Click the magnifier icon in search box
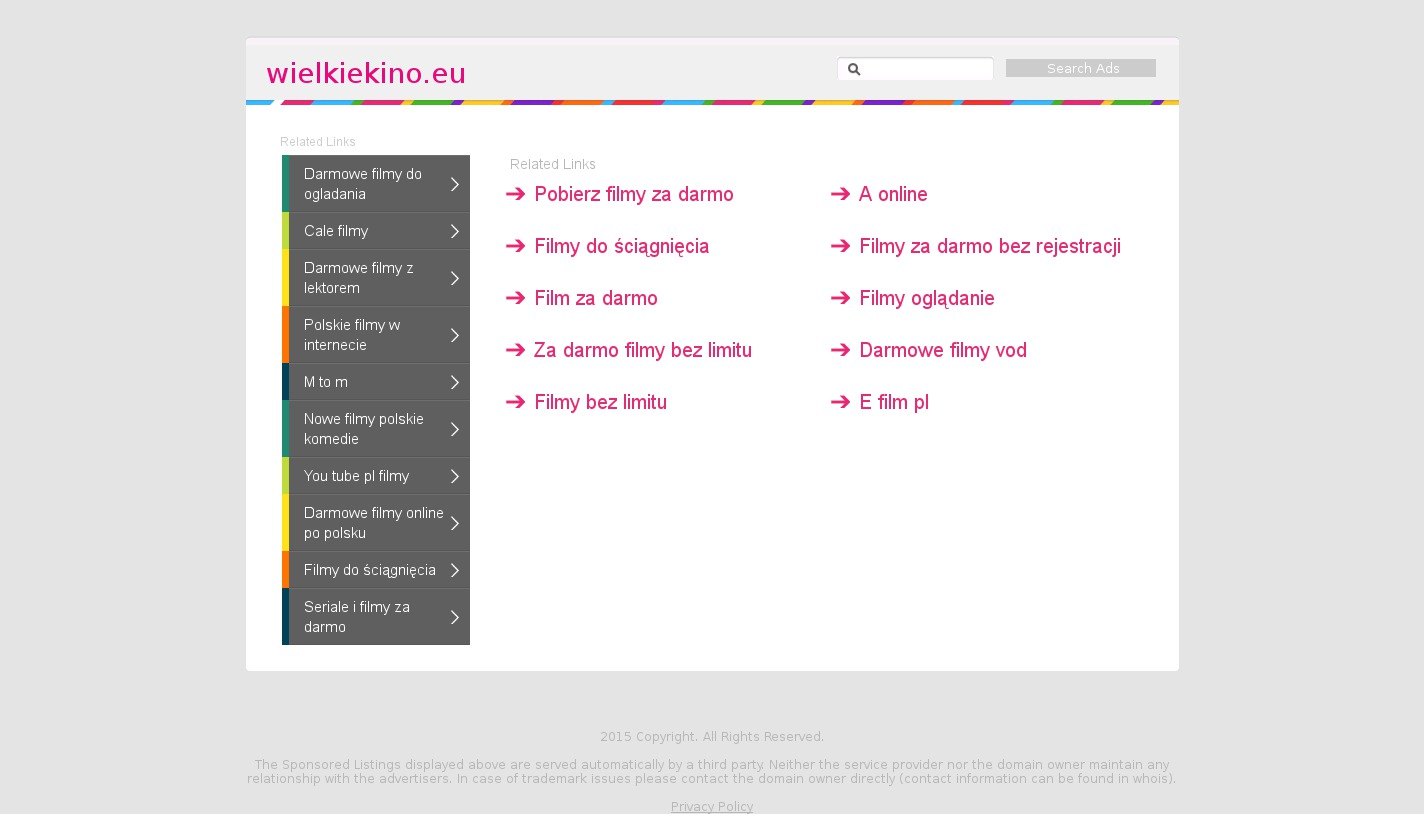Image resolution: width=1424 pixels, height=814 pixels. 854,69
